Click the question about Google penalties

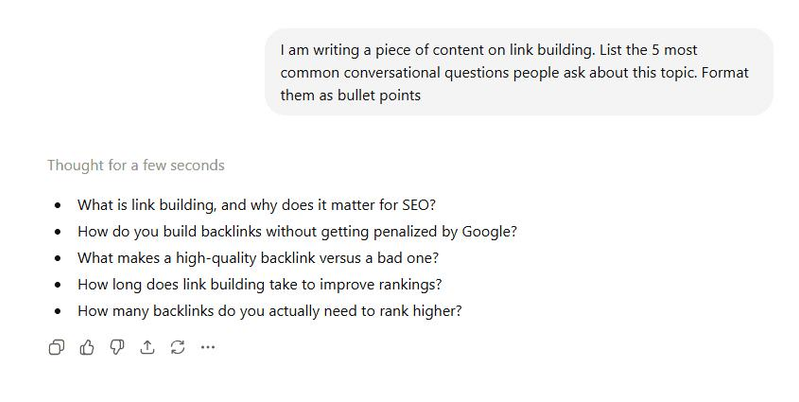pyautogui.click(x=296, y=231)
